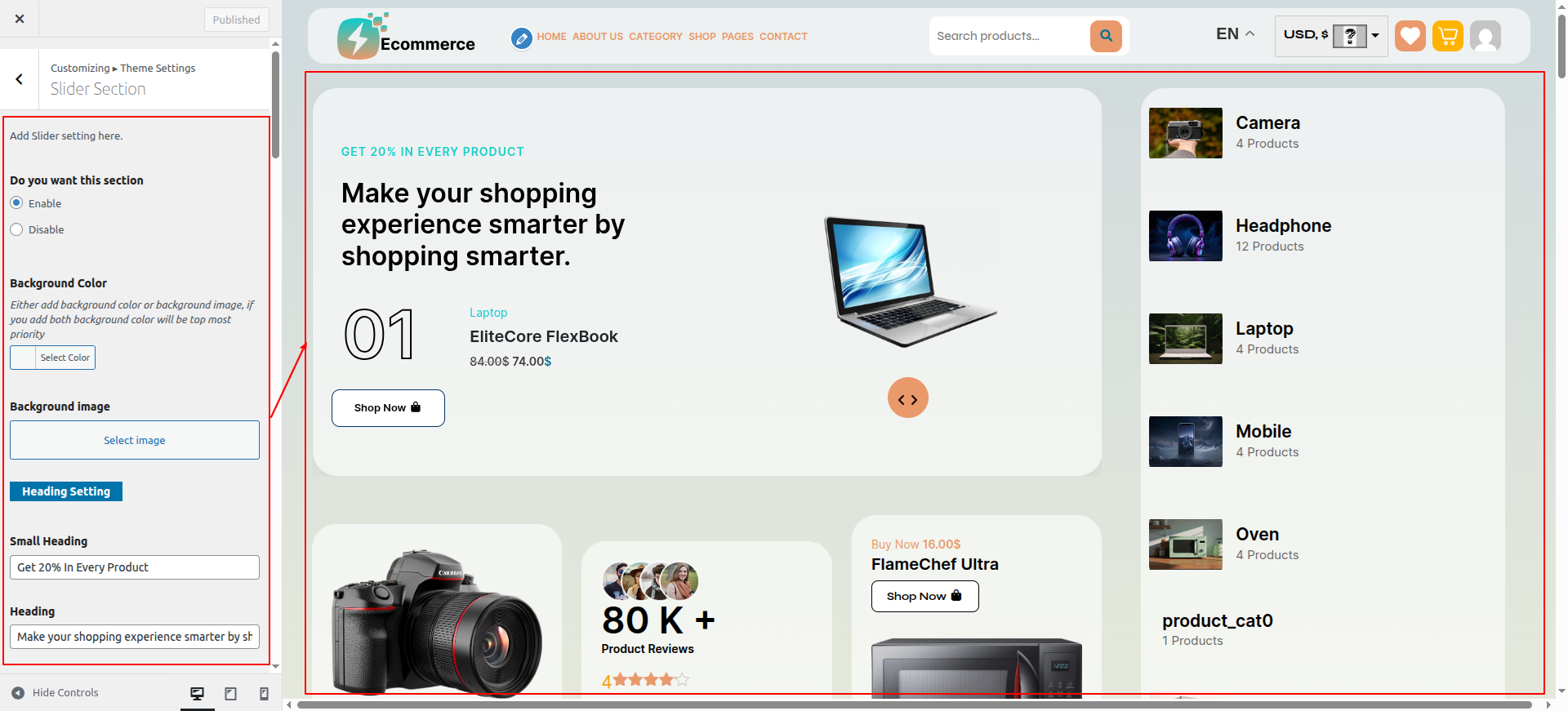Click the Shop Now button under EliteCore FlexBook
The height and width of the screenshot is (711, 1568).
388,407
